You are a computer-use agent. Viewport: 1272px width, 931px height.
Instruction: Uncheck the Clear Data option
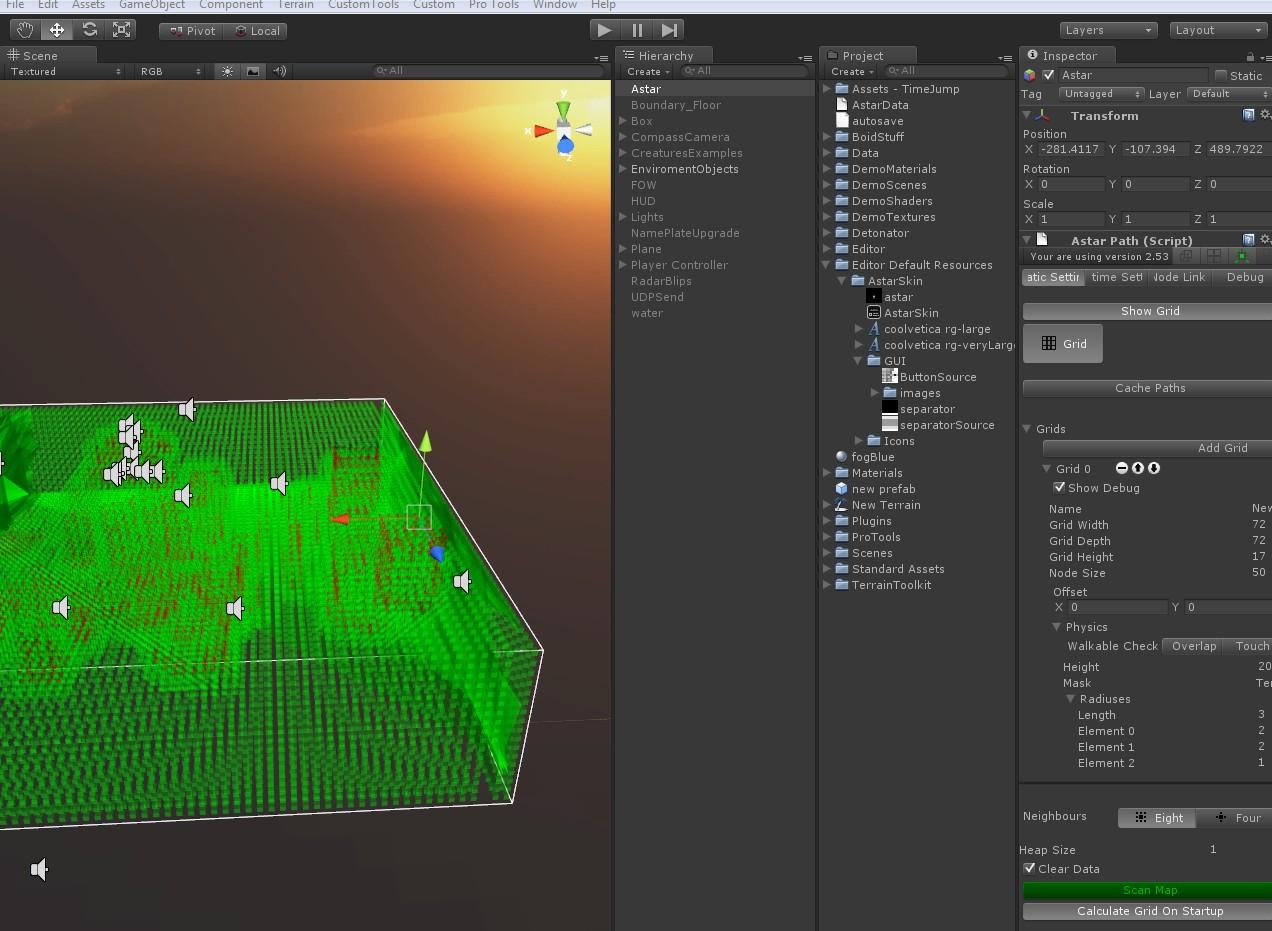pos(1030,869)
